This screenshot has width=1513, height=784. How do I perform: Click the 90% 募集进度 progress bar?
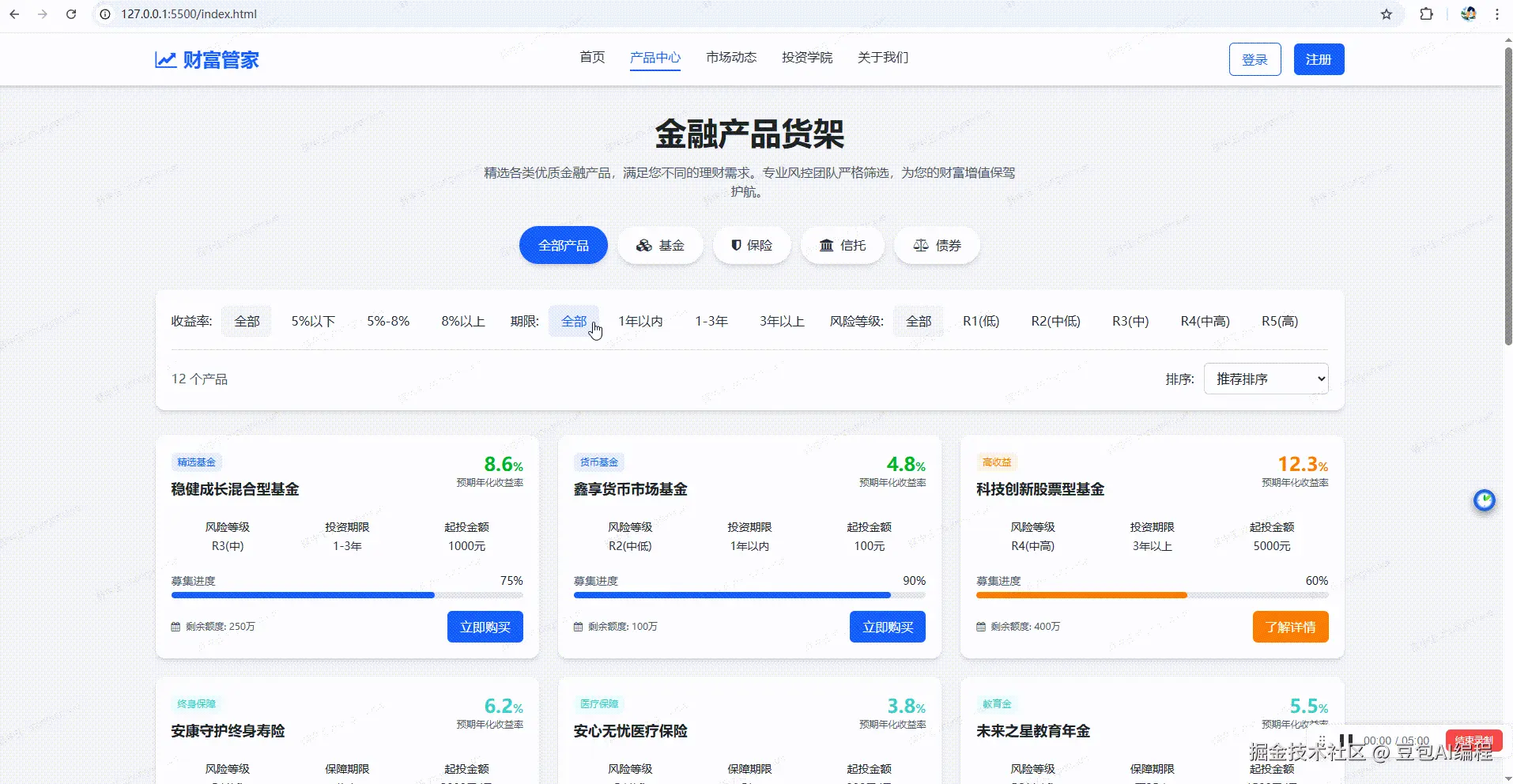click(749, 595)
